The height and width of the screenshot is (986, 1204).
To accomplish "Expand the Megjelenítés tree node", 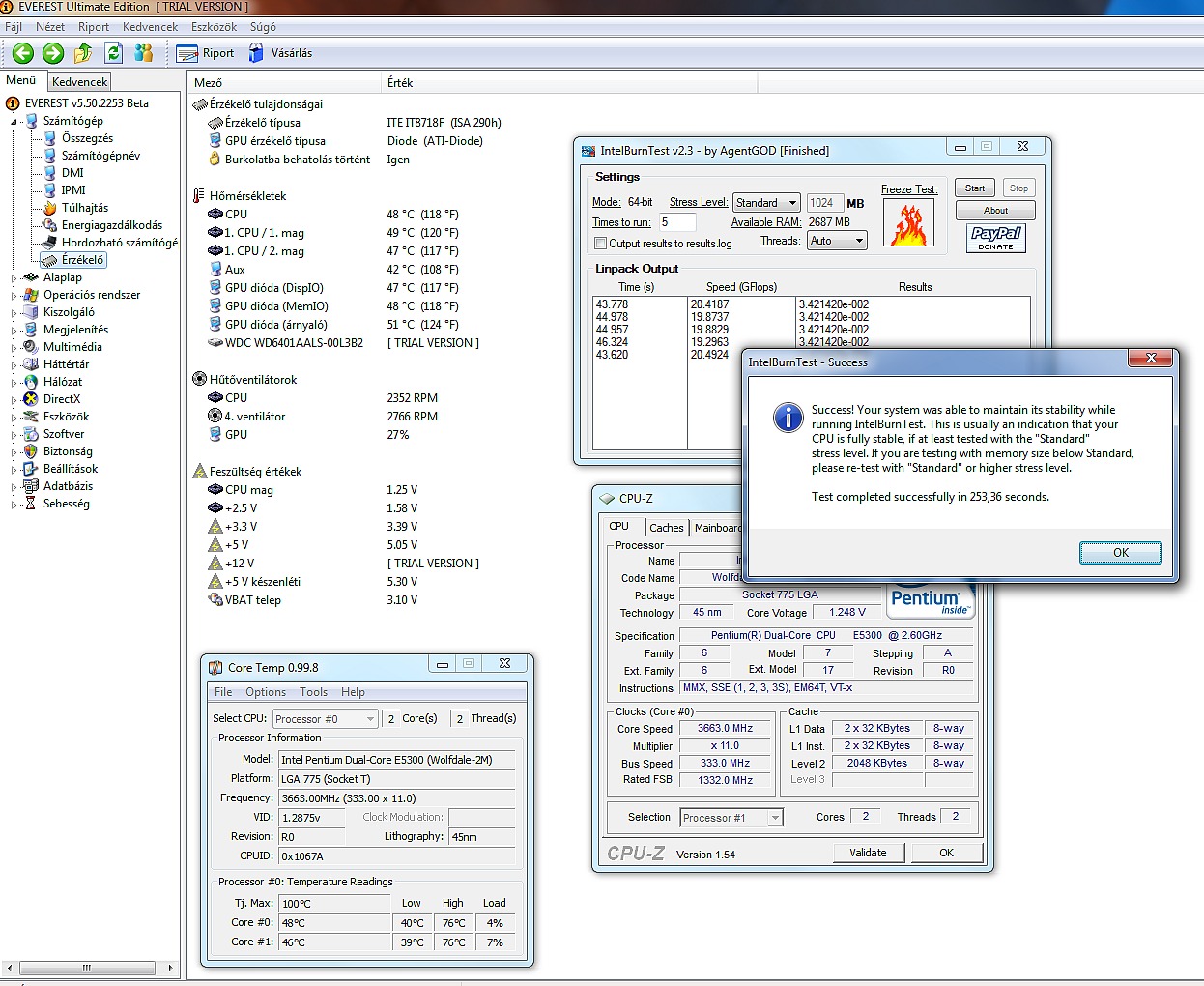I will [14, 331].
